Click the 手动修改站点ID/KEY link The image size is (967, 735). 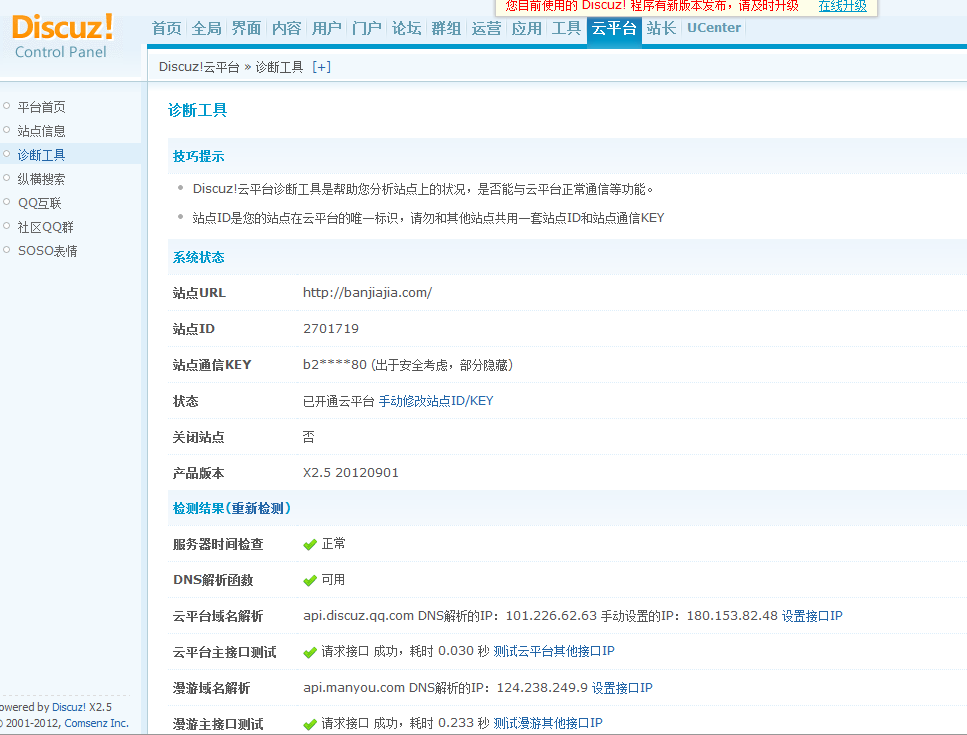(436, 401)
